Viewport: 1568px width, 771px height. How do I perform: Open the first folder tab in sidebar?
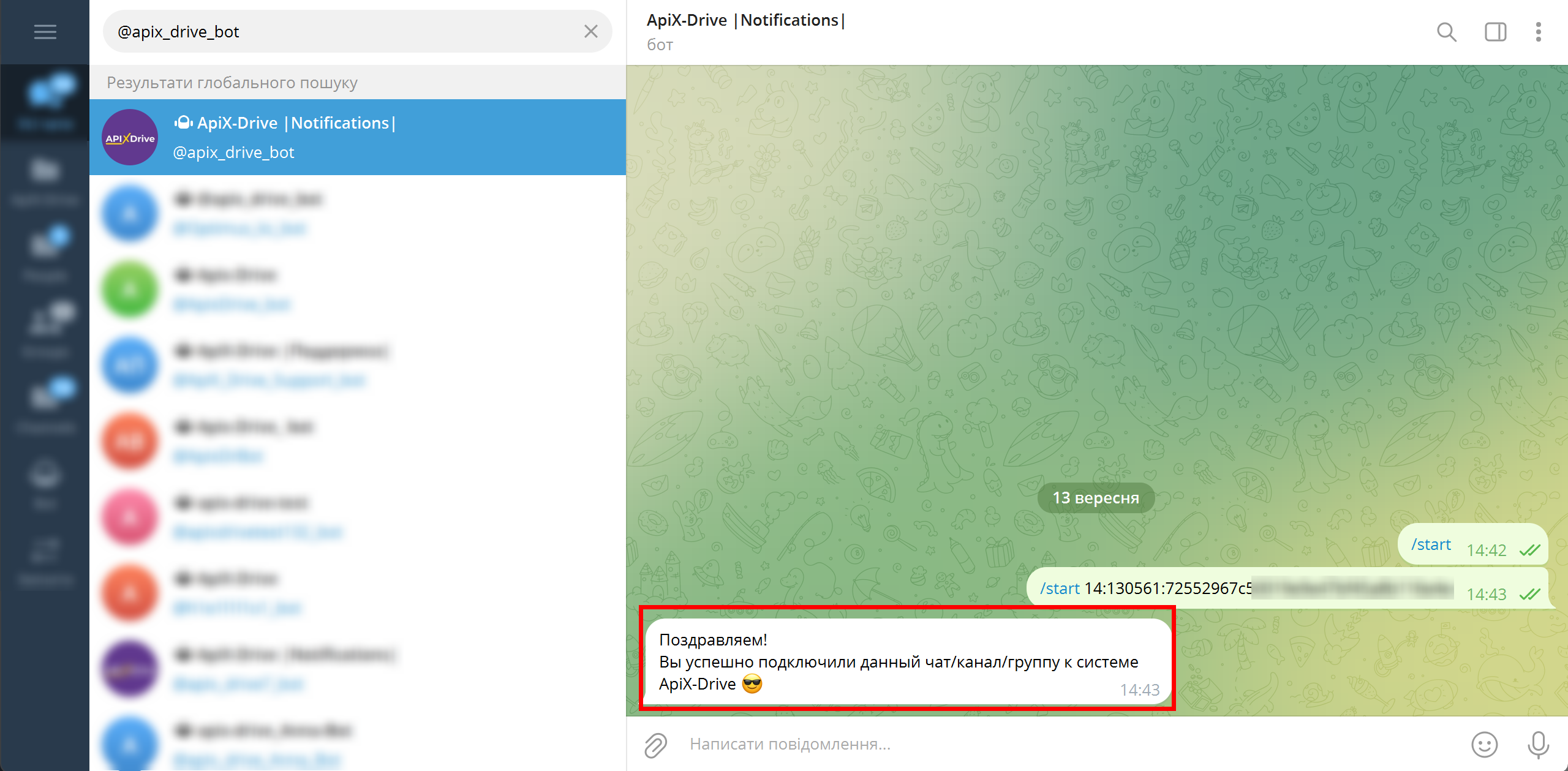[x=45, y=102]
